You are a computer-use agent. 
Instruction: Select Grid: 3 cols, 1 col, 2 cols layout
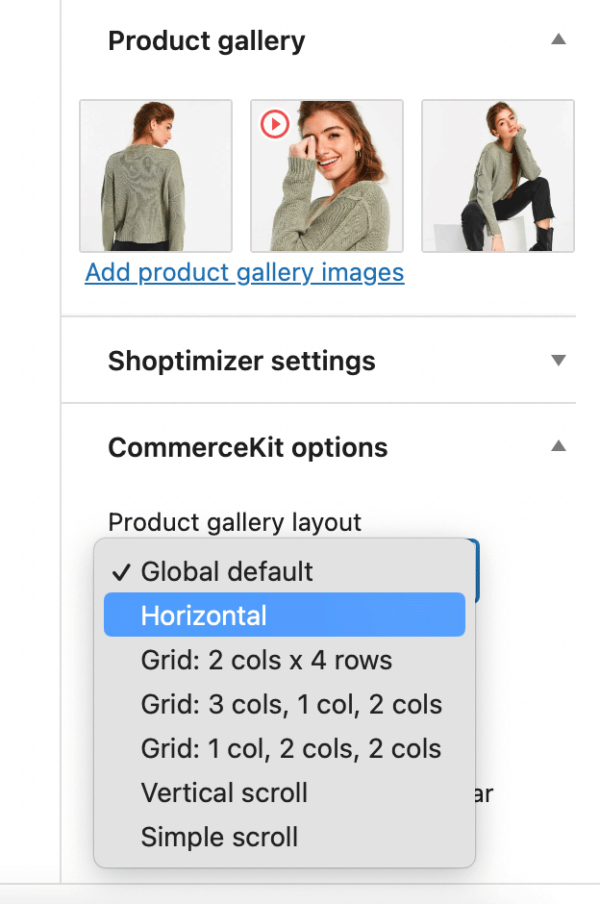pyautogui.click(x=291, y=704)
